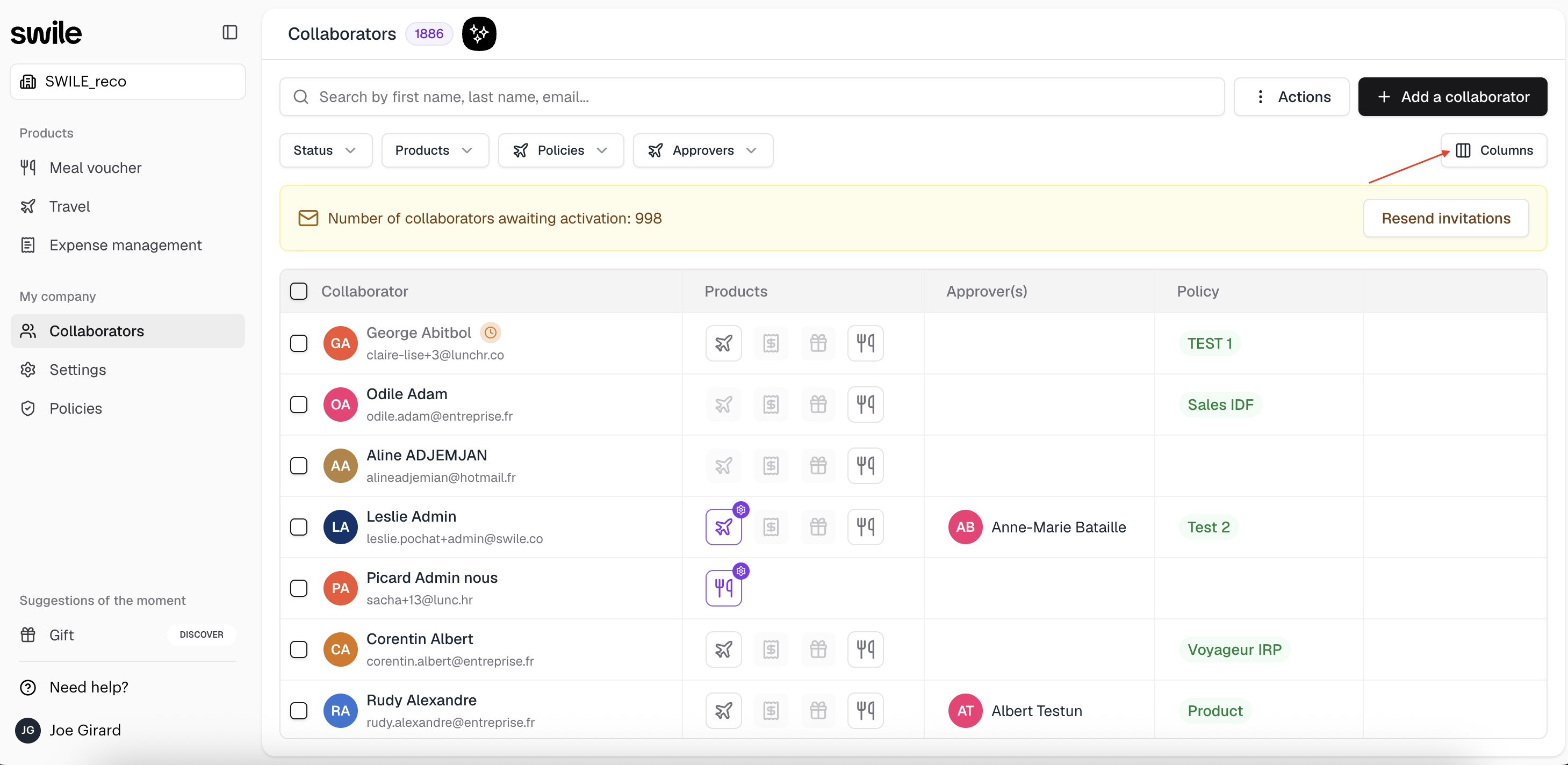Collapse the sidebar panel icon

point(229,32)
